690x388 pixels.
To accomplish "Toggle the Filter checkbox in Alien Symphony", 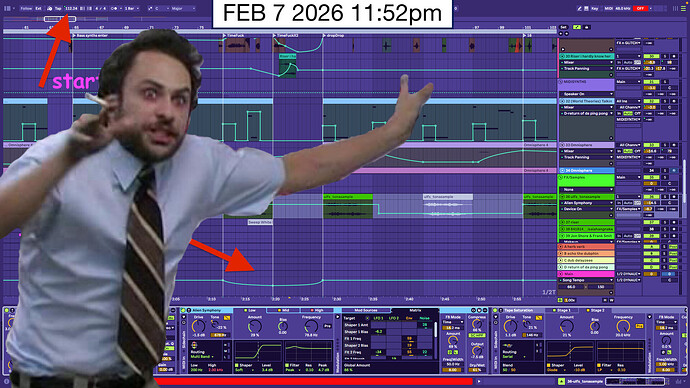I will point(287,365).
